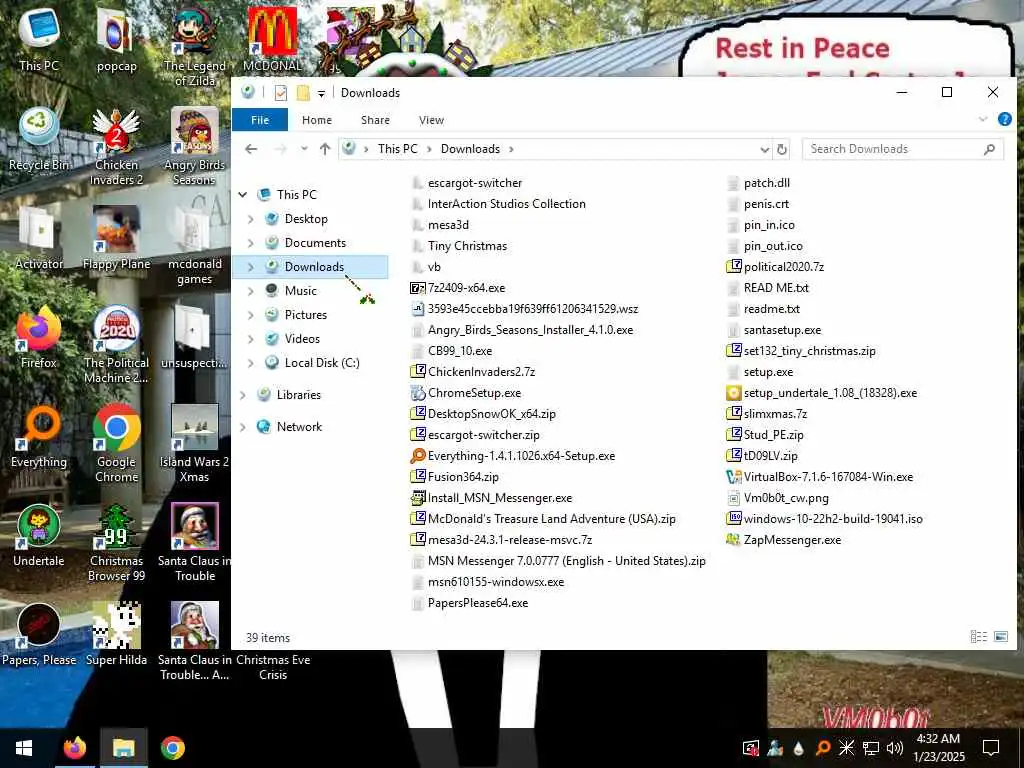
Task: Launch the Undertale desktop shortcut
Action: (x=39, y=536)
